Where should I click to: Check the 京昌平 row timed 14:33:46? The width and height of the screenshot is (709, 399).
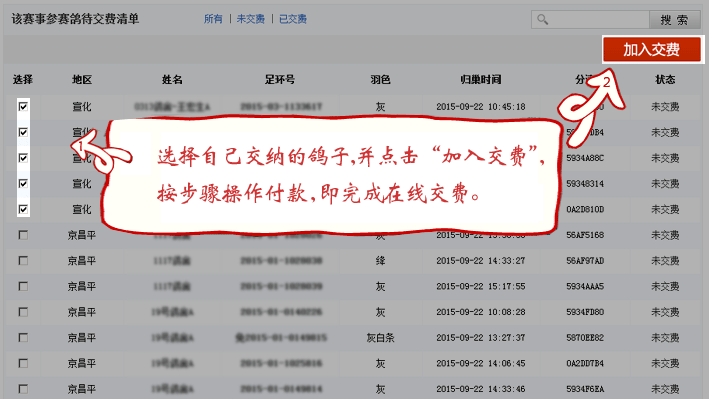pos(23,389)
